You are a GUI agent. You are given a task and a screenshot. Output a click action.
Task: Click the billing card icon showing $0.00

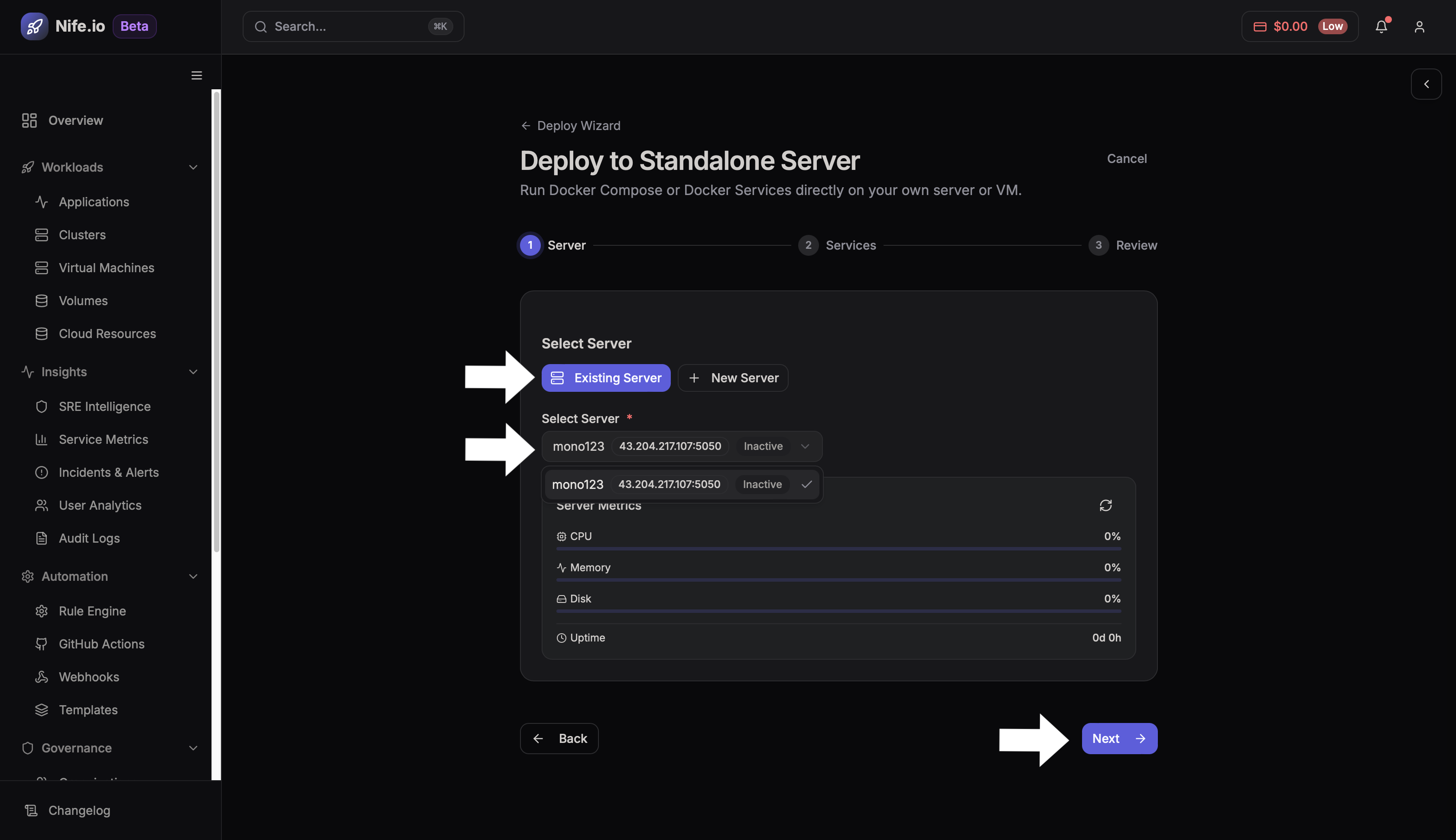(1261, 26)
